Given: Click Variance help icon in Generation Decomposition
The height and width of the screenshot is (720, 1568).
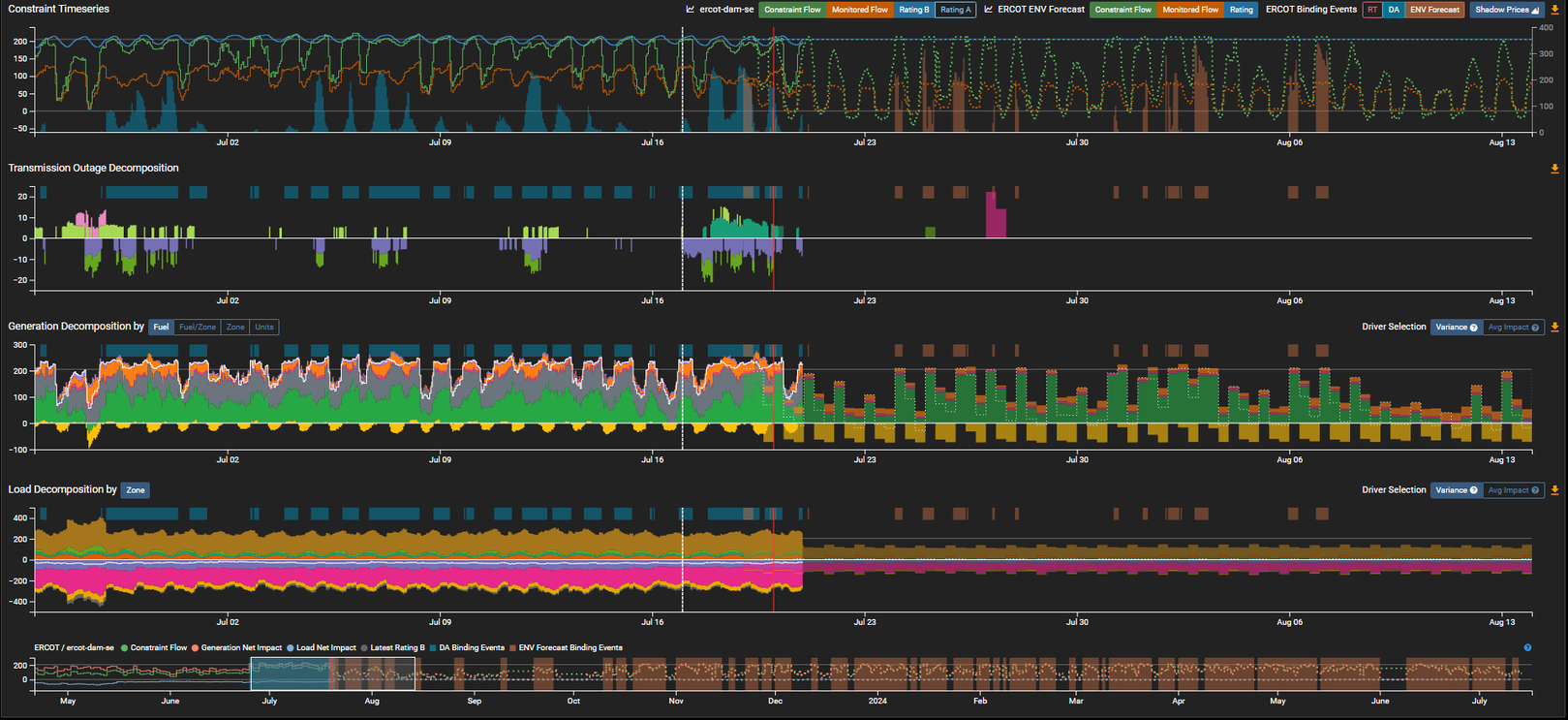Looking at the screenshot, I should [1474, 328].
